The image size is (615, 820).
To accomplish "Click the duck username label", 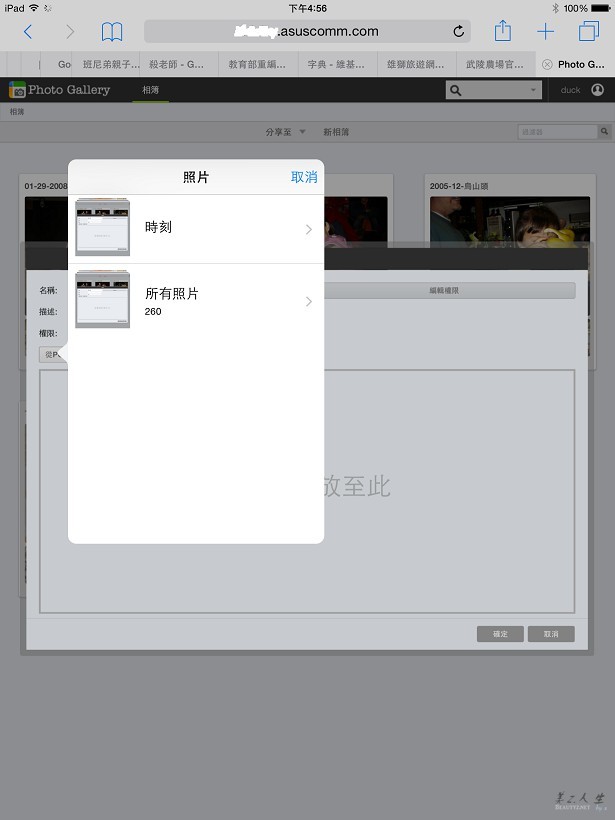I will click(570, 90).
